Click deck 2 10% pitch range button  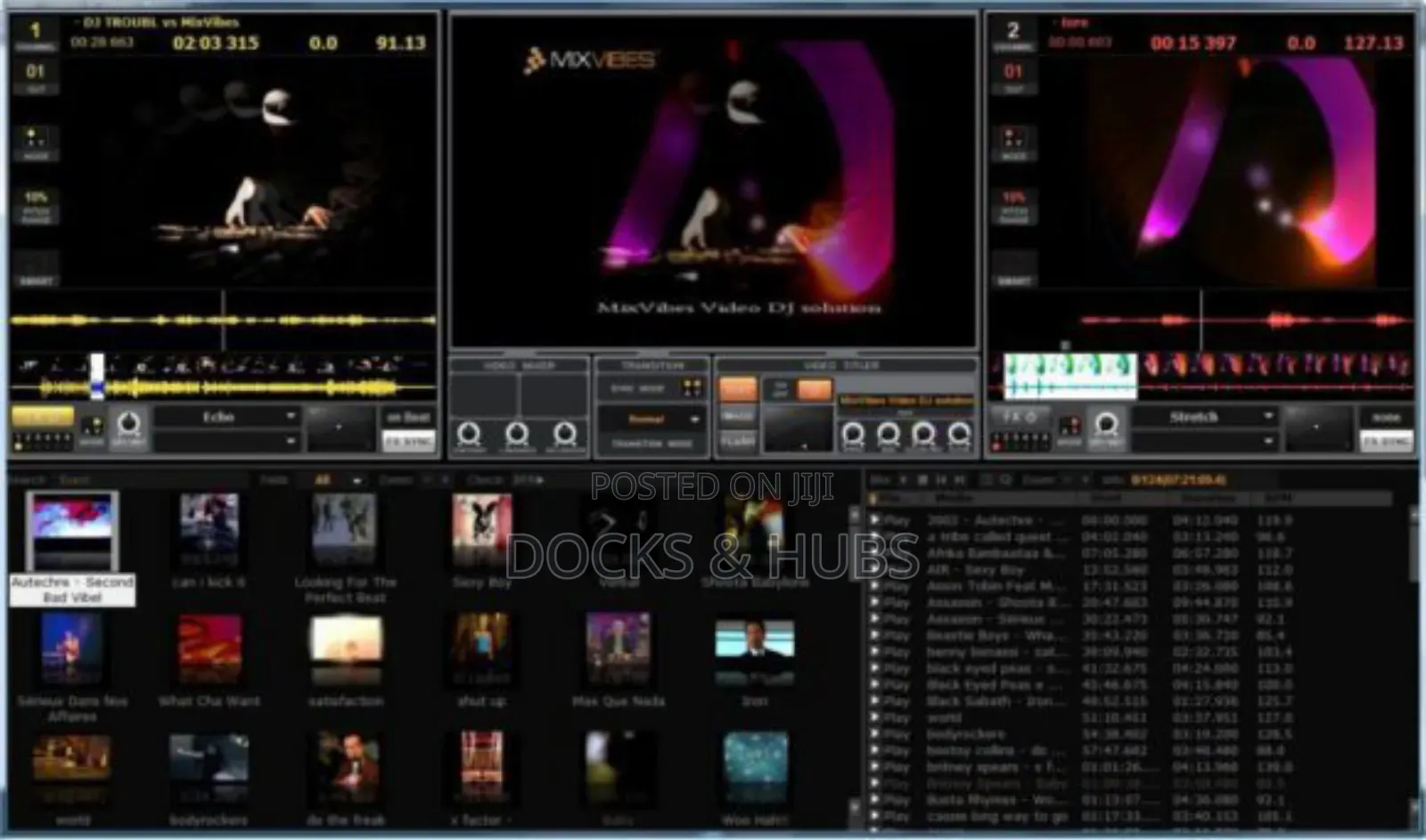(1013, 205)
